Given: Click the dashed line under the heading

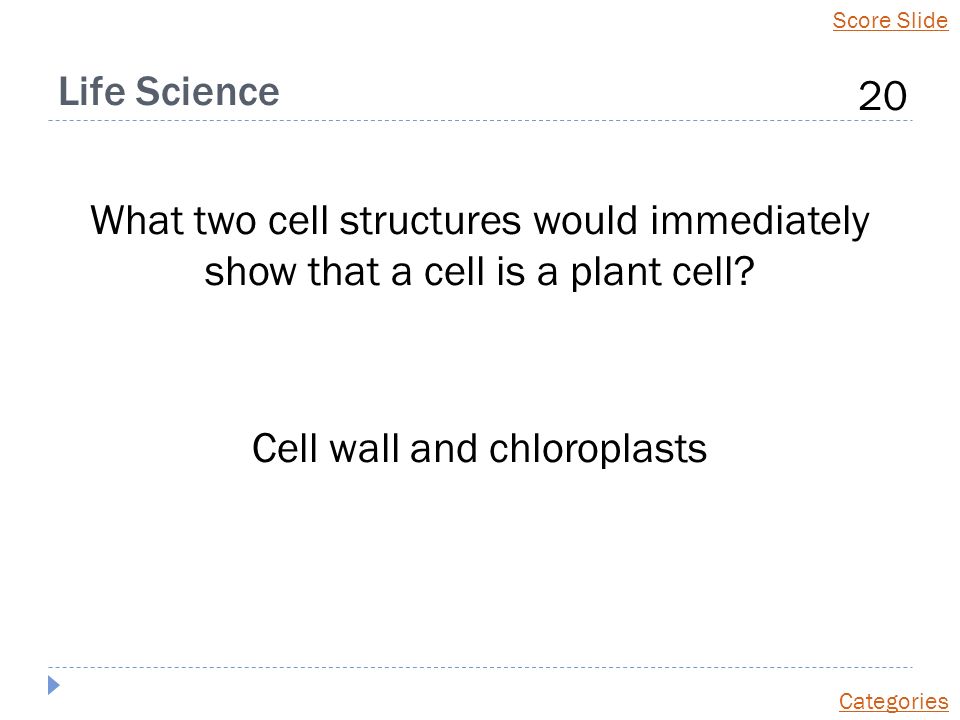Looking at the screenshot, I should [480, 121].
